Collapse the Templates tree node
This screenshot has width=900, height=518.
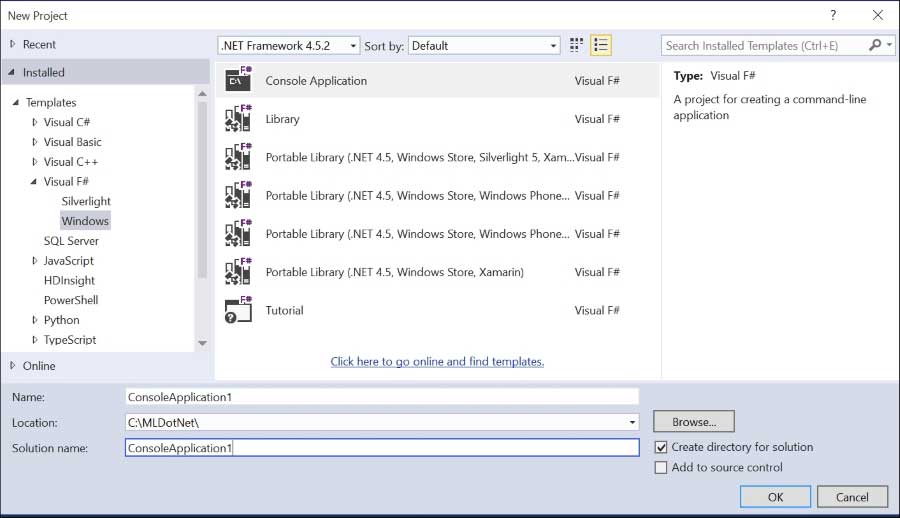pyautogui.click(x=15, y=102)
